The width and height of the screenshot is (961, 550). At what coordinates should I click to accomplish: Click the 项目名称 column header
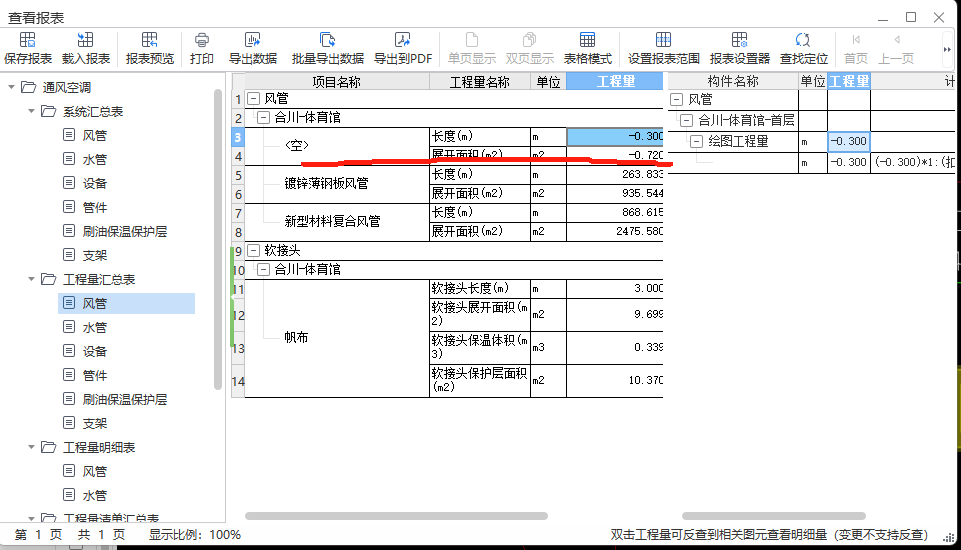pos(337,82)
